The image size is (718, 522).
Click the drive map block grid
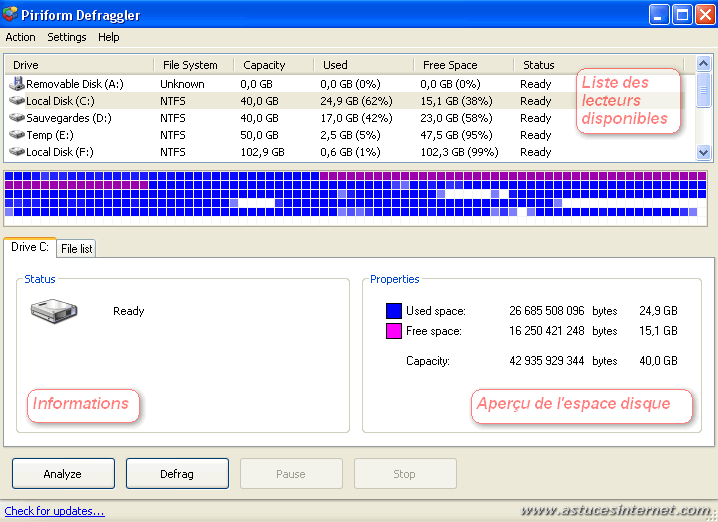[355, 198]
